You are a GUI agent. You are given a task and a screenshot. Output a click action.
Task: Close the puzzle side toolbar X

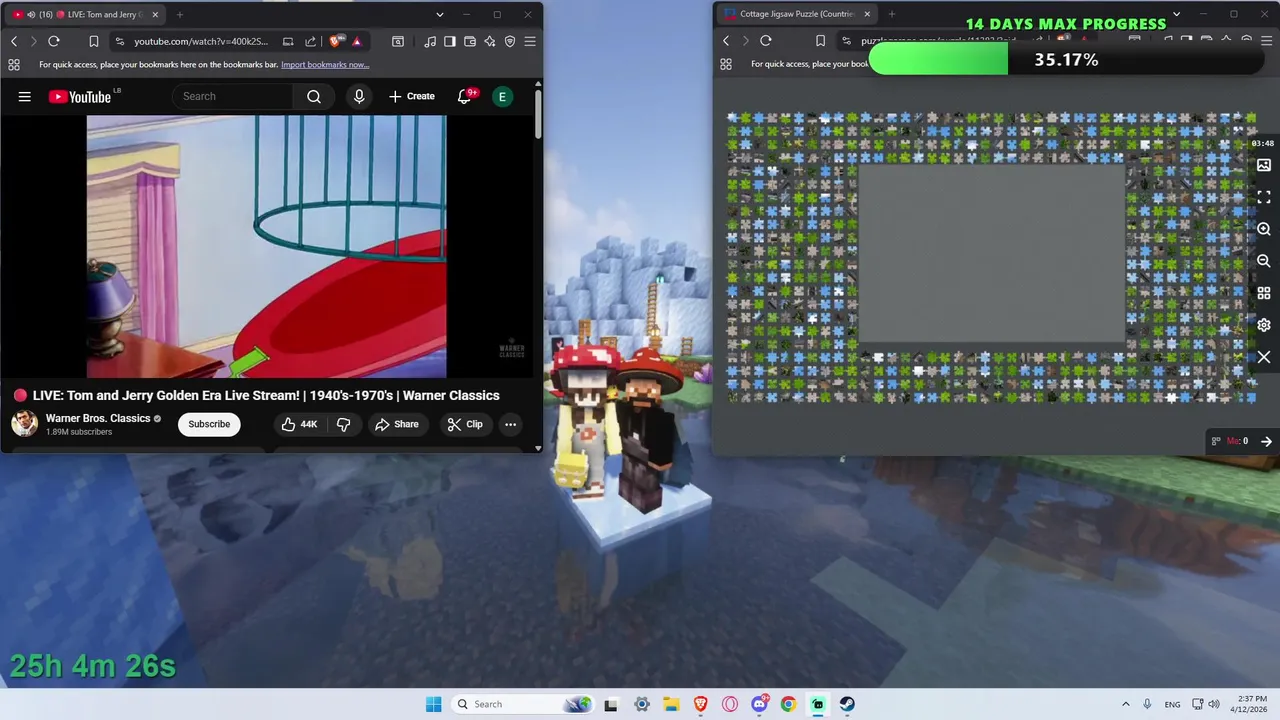(x=1264, y=357)
